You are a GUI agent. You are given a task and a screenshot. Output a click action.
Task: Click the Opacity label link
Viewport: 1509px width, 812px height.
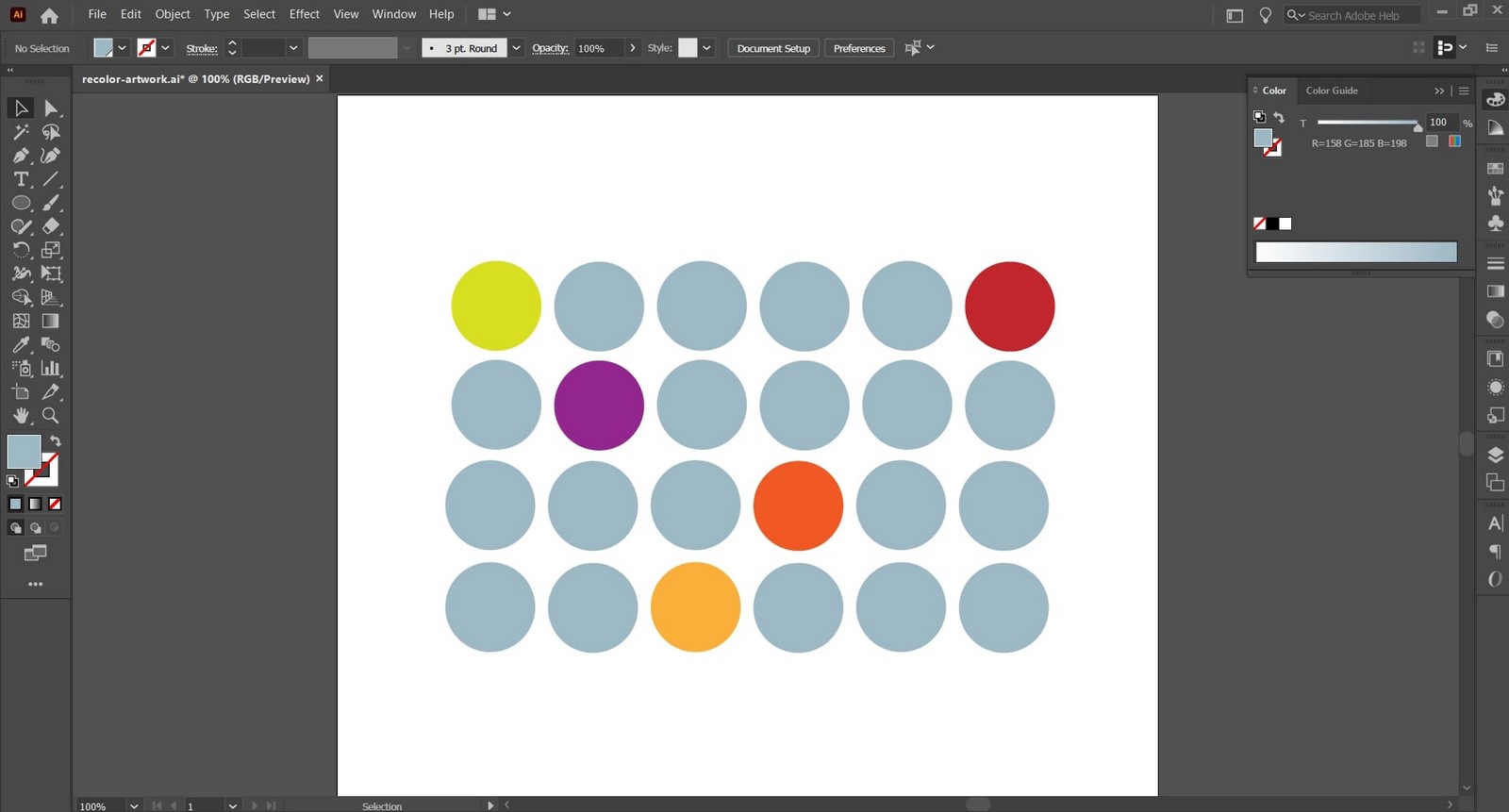coord(550,48)
